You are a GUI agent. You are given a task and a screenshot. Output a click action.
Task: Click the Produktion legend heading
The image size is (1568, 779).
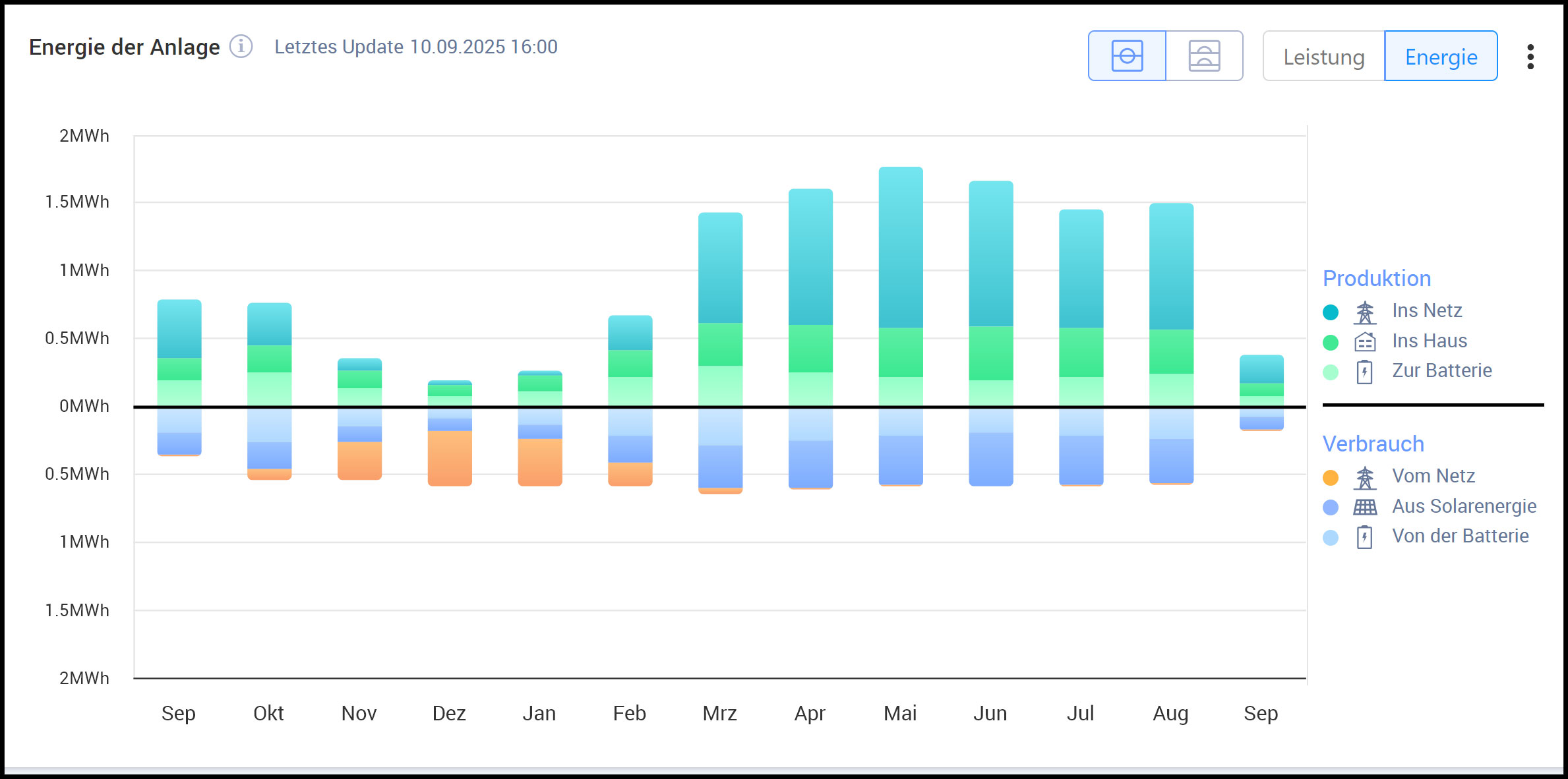(x=1376, y=278)
